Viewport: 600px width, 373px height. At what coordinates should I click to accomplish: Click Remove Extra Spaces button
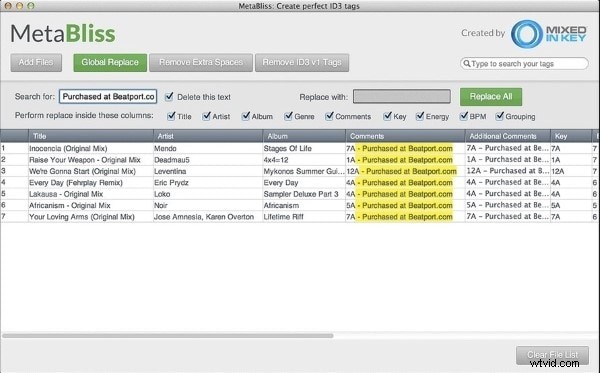(201, 62)
